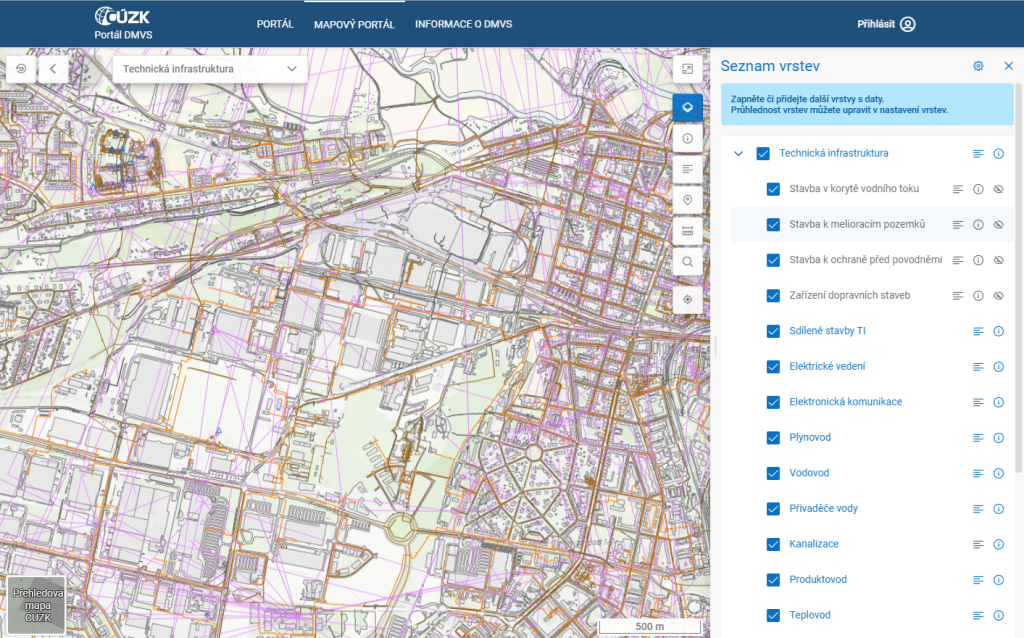Click the Stavba k ochraně před povodněmi label
This screenshot has height=638, width=1024.
(865, 259)
